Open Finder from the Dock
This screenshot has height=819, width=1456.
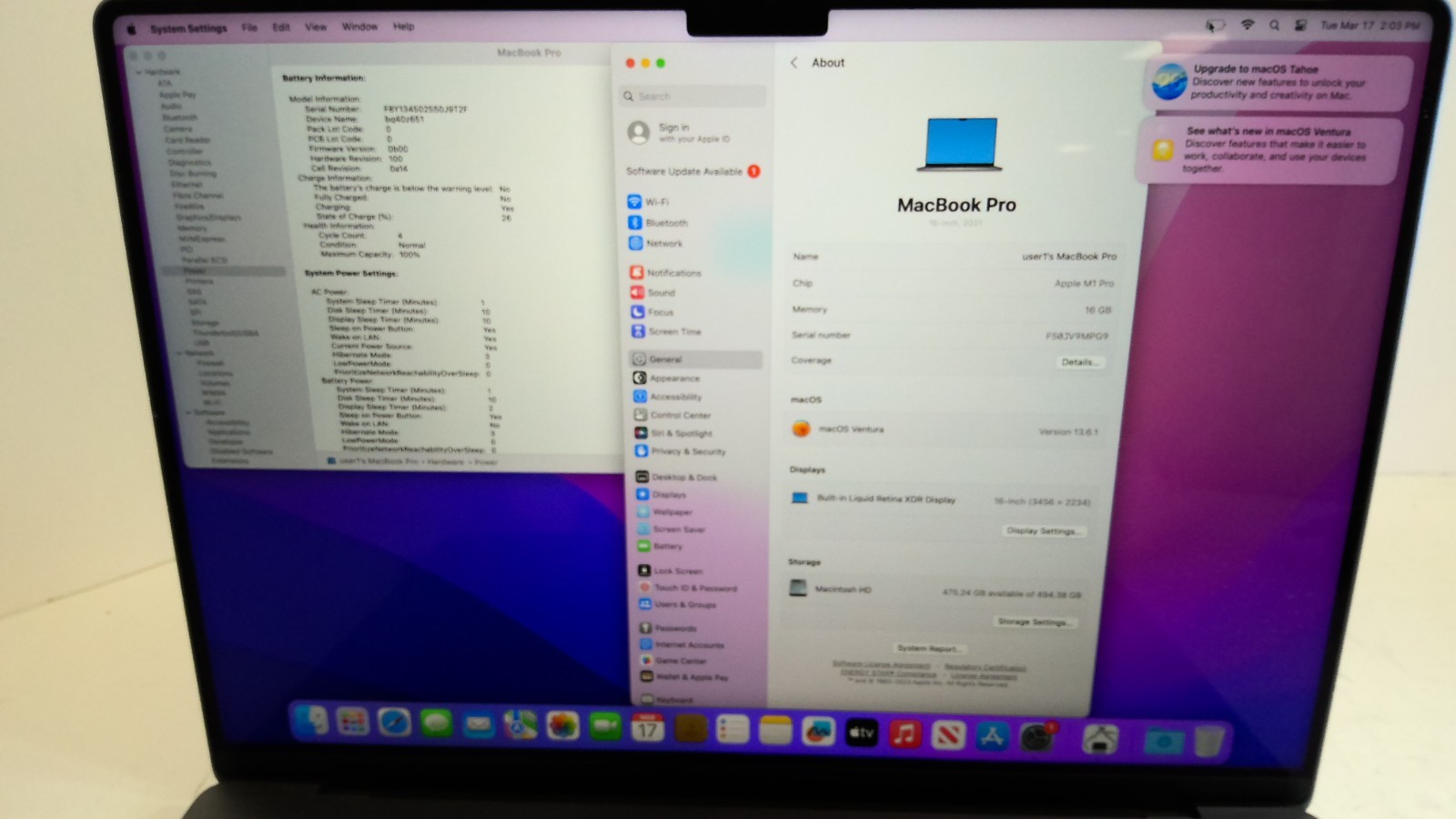coord(311,722)
